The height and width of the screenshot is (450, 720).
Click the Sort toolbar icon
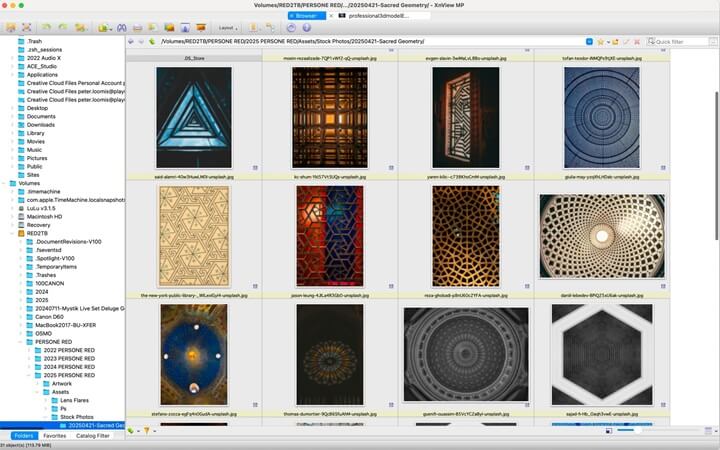click(x=253, y=28)
